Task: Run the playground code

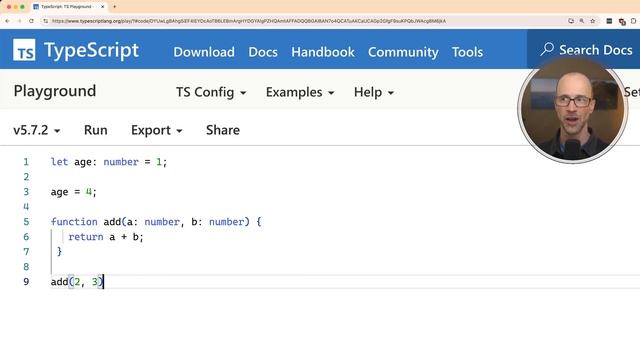Action: pyautogui.click(x=96, y=130)
